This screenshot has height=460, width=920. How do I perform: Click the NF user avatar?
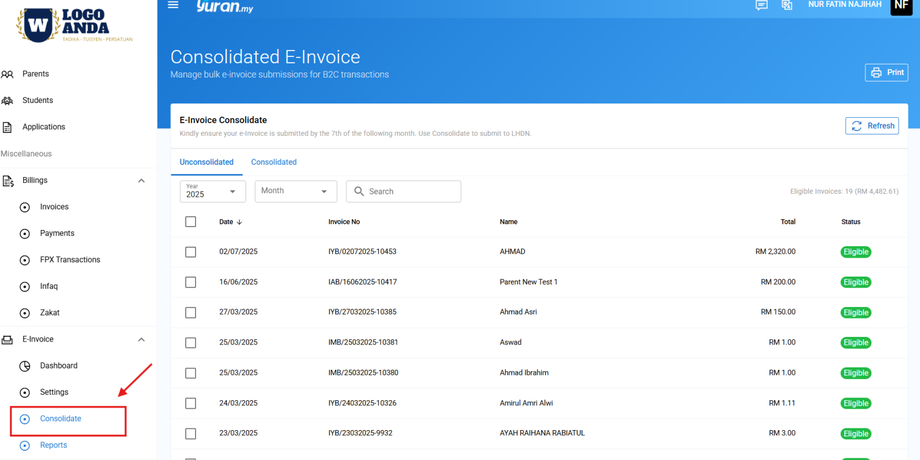point(900,6)
